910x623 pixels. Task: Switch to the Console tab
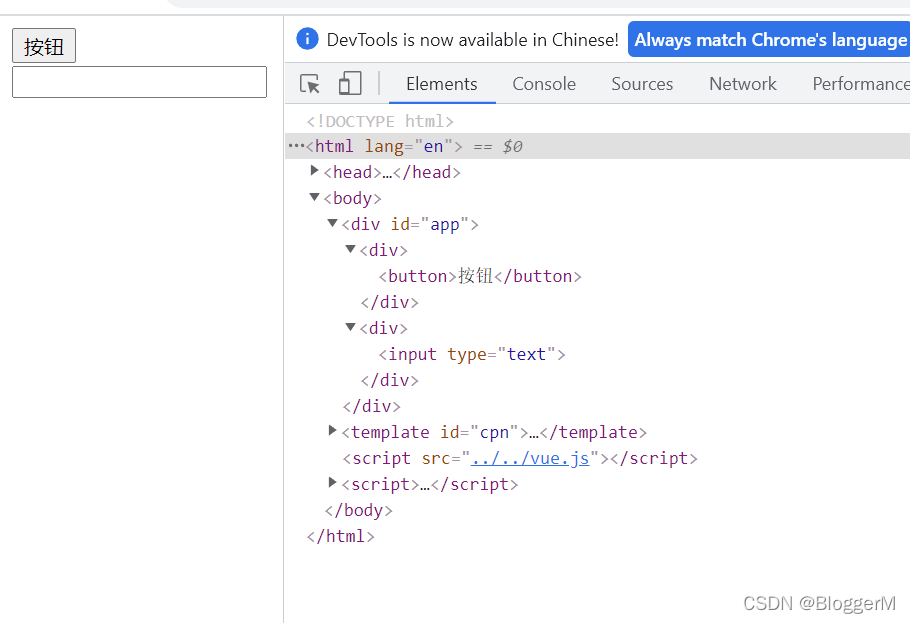tap(544, 84)
